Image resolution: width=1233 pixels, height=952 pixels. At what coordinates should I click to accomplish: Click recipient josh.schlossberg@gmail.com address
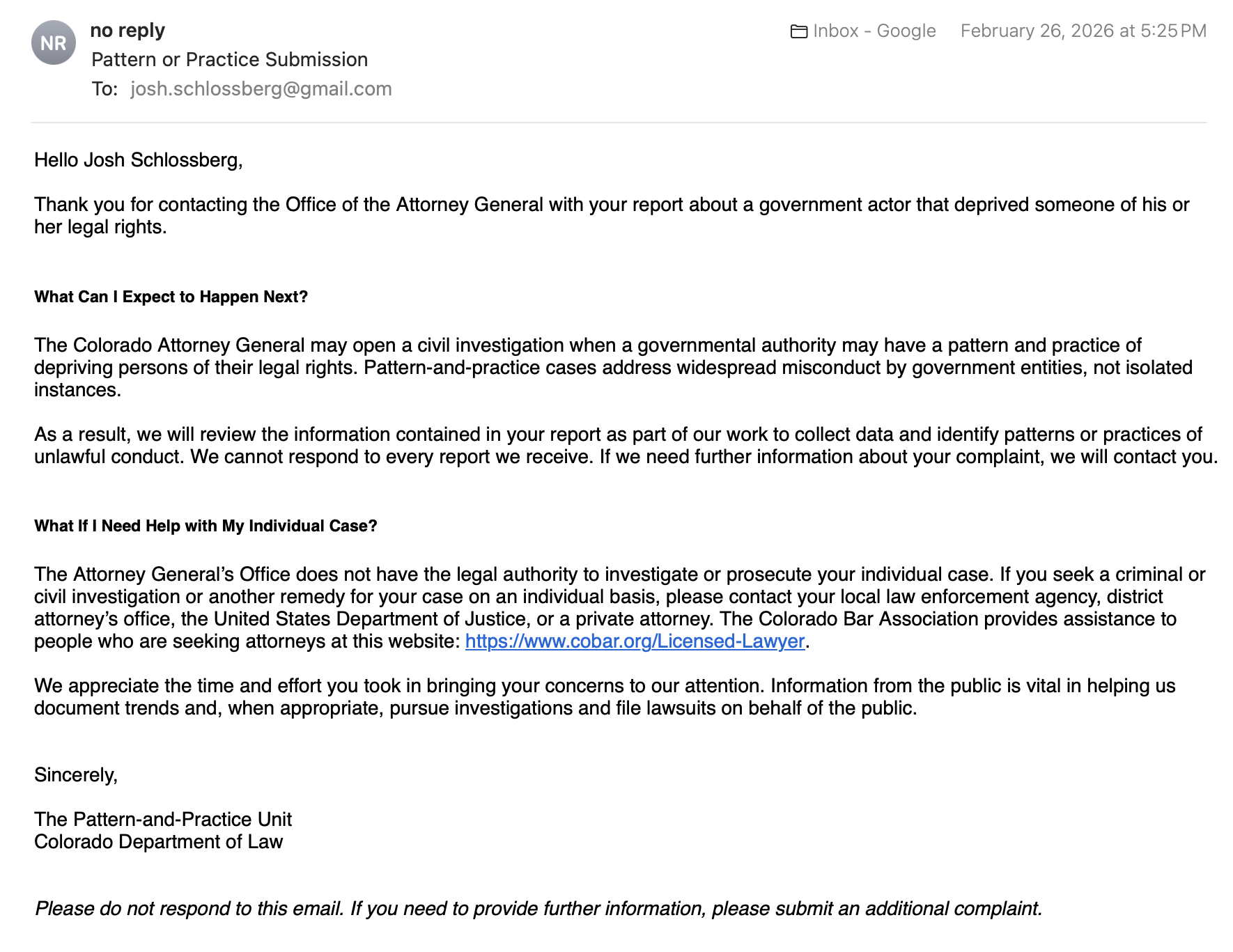click(261, 89)
